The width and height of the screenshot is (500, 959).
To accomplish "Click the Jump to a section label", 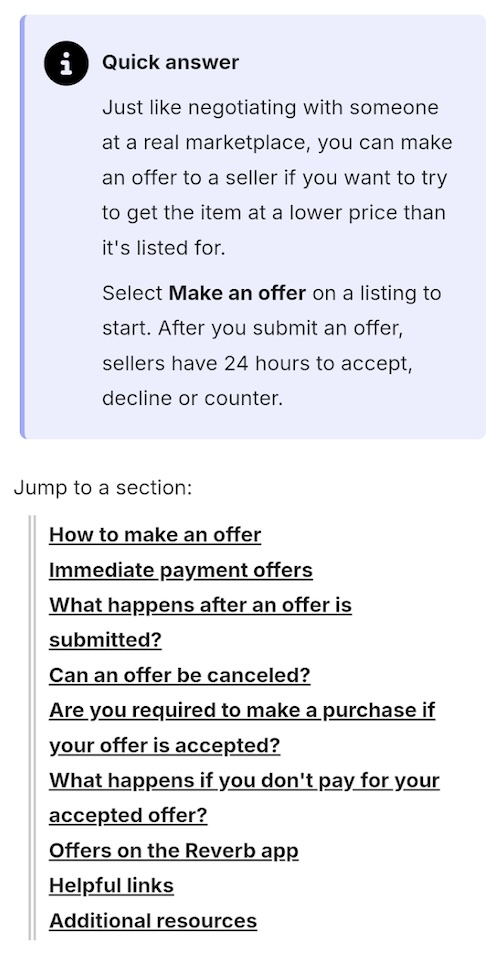I will pos(102,488).
